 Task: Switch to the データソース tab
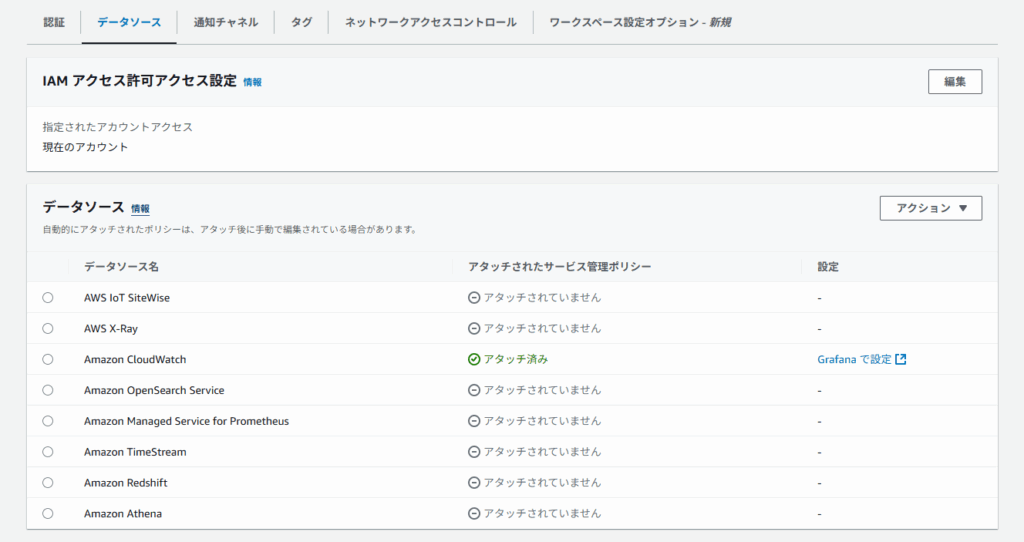pyautogui.click(x=129, y=22)
